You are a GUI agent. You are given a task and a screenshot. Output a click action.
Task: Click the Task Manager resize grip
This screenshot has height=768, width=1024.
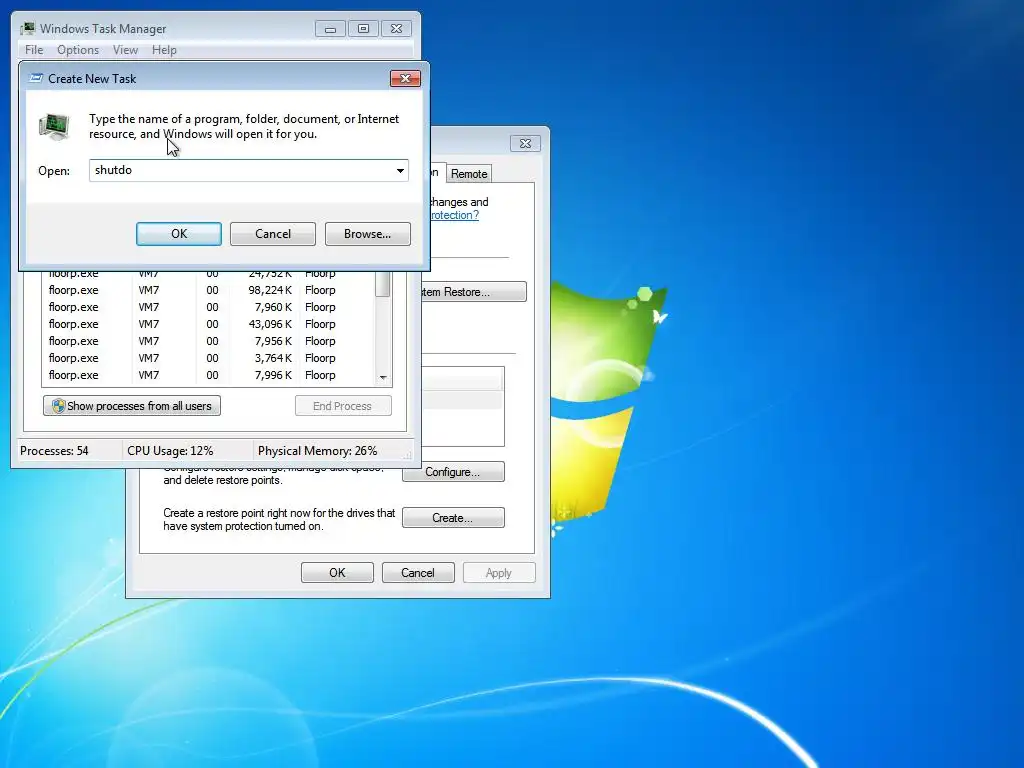click(x=408, y=455)
